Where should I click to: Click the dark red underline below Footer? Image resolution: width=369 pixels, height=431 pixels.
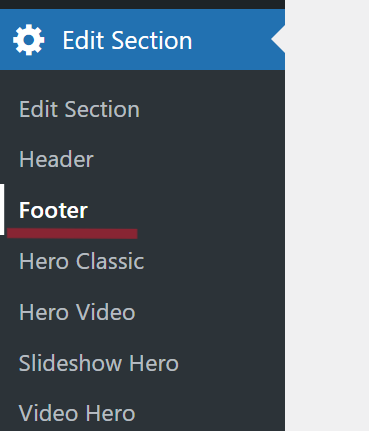click(x=72, y=234)
